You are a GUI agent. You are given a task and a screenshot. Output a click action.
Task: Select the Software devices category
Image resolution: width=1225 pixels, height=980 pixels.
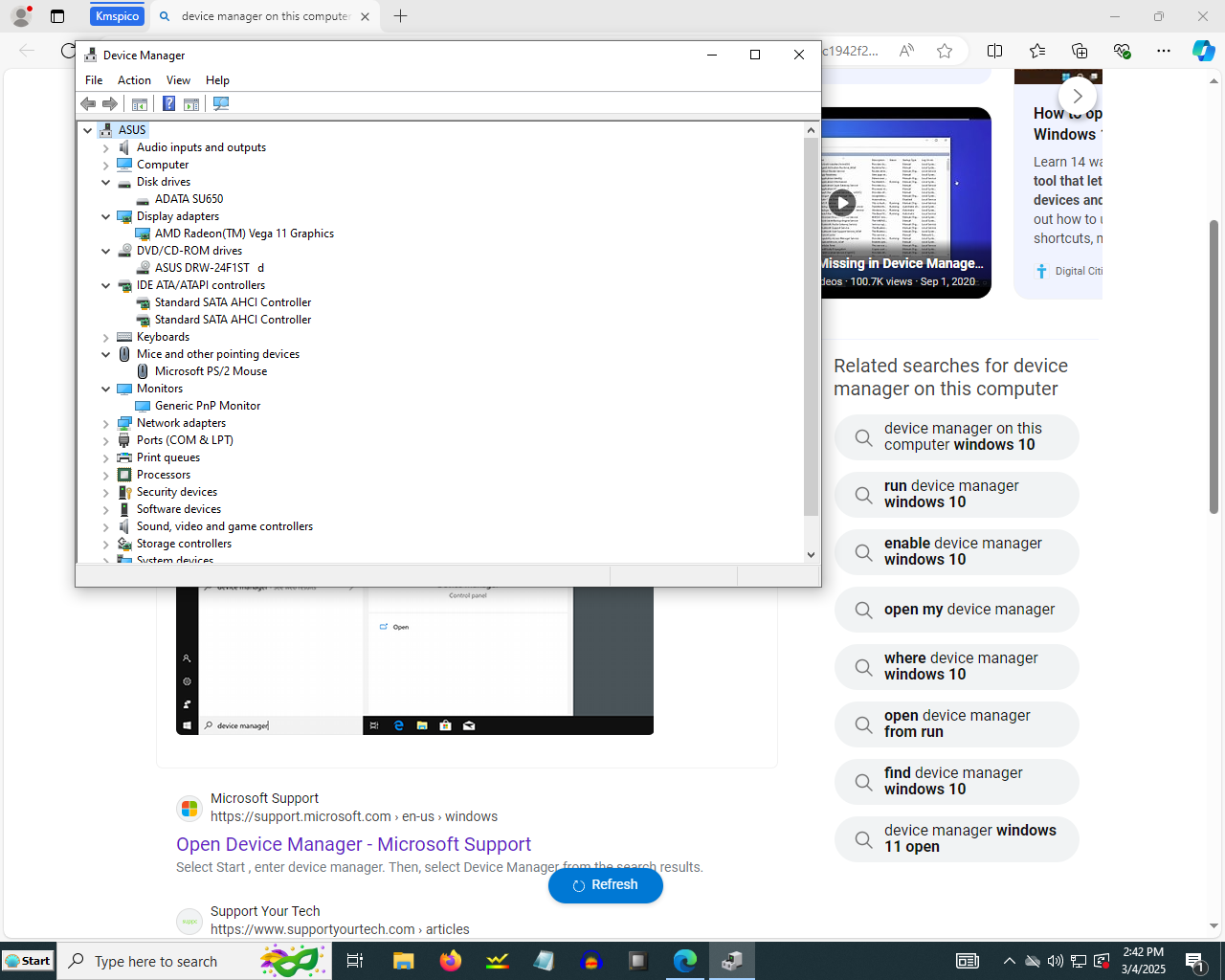(178, 509)
